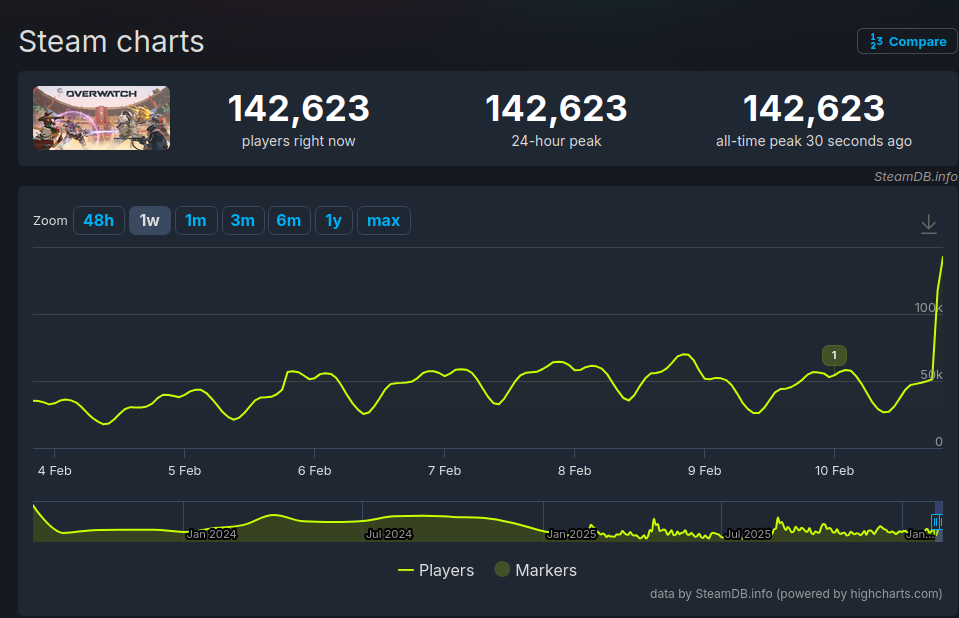Viewport: 959px width, 618px height.
Task: Click the 10 Feb axis label
Action: (x=834, y=471)
